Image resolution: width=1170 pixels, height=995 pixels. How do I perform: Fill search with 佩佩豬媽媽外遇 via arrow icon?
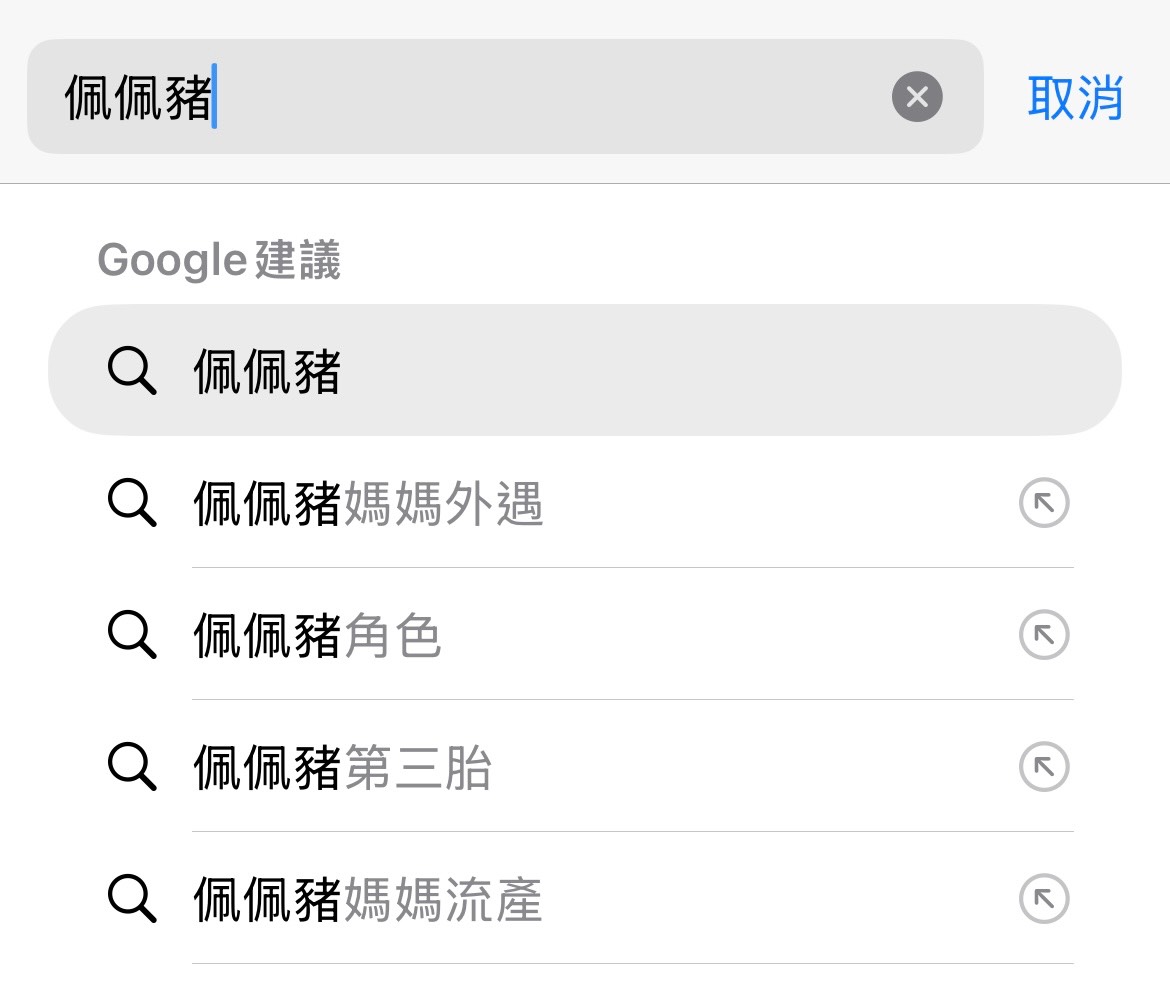pos(1044,502)
